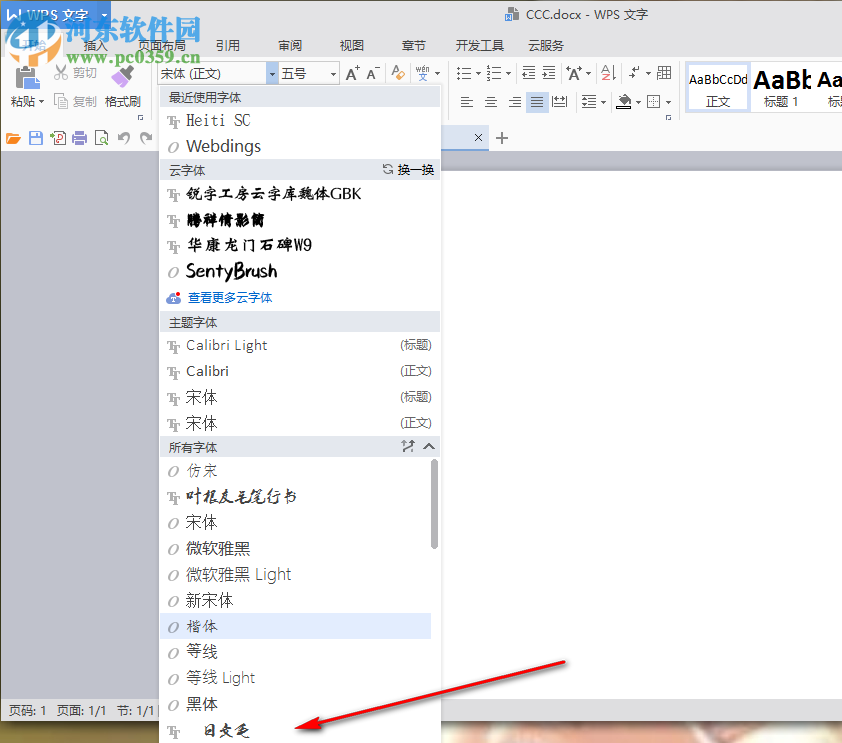Open the font name dropdown arrow
The width and height of the screenshot is (842, 743).
click(272, 74)
